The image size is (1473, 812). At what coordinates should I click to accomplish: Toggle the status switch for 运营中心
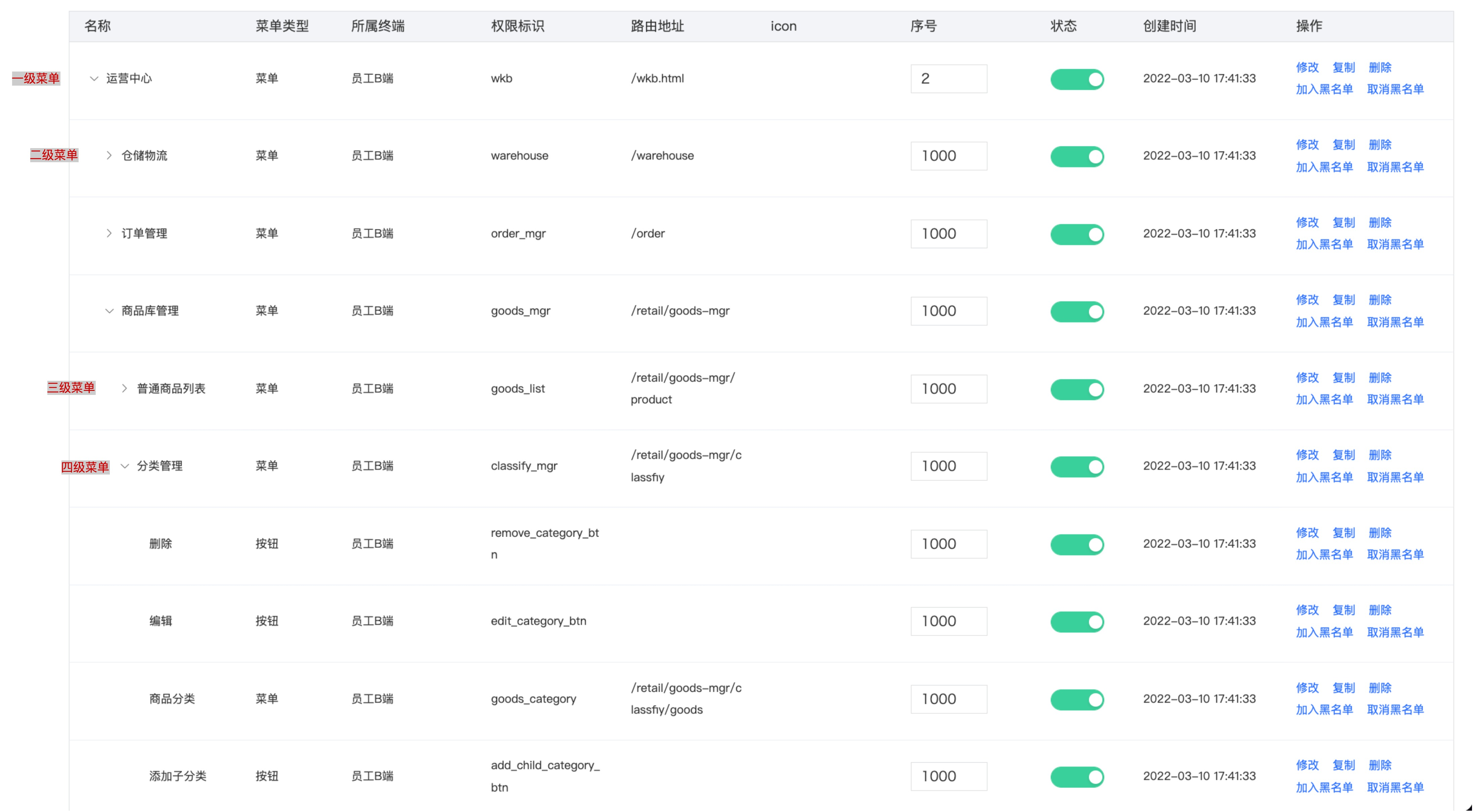point(1077,79)
